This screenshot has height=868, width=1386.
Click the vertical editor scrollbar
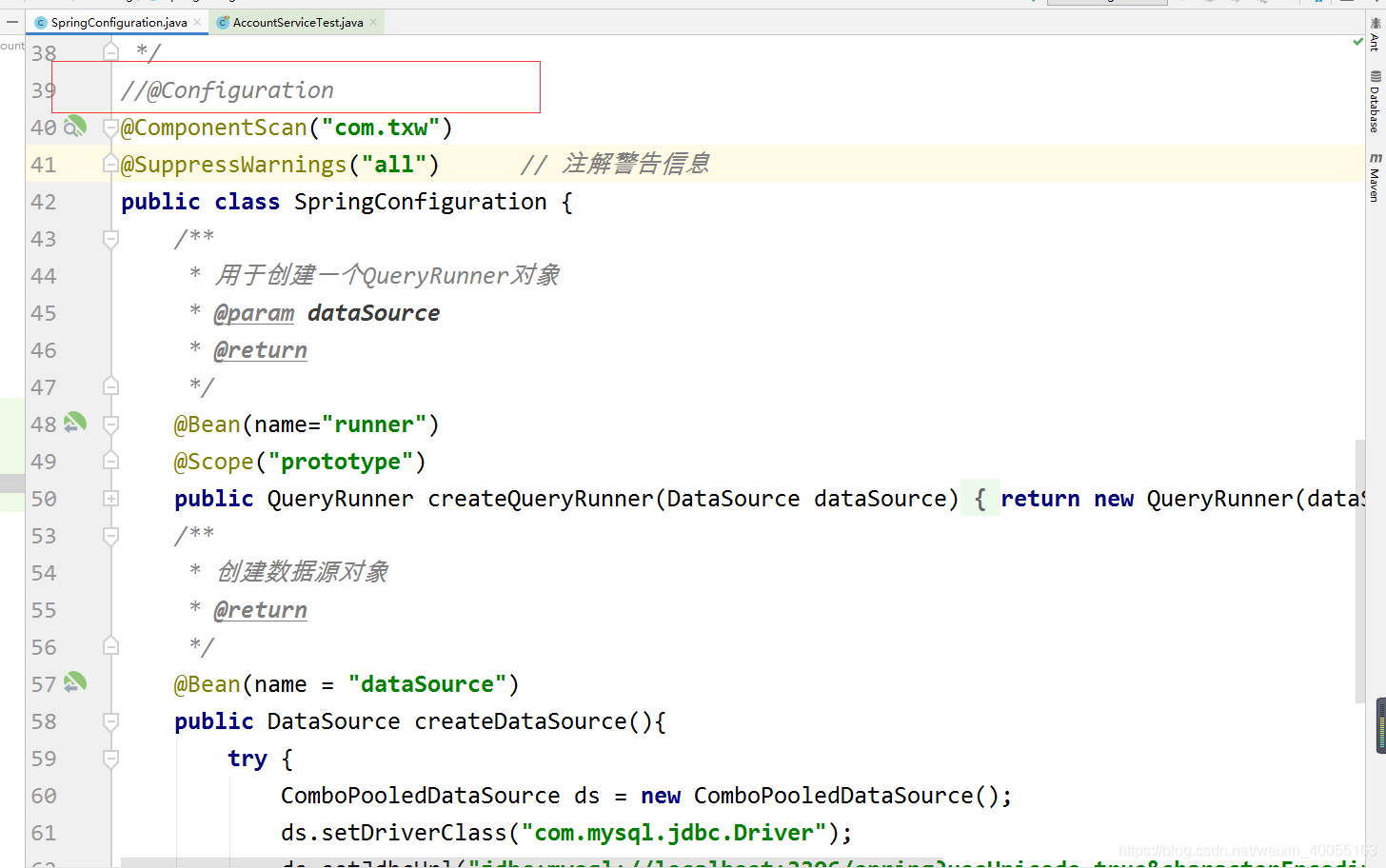(1360, 571)
